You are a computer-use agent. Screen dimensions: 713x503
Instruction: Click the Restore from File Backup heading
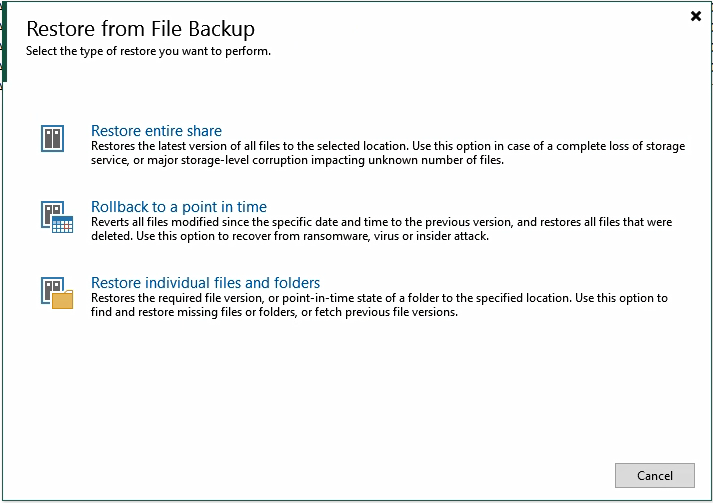(x=140, y=28)
